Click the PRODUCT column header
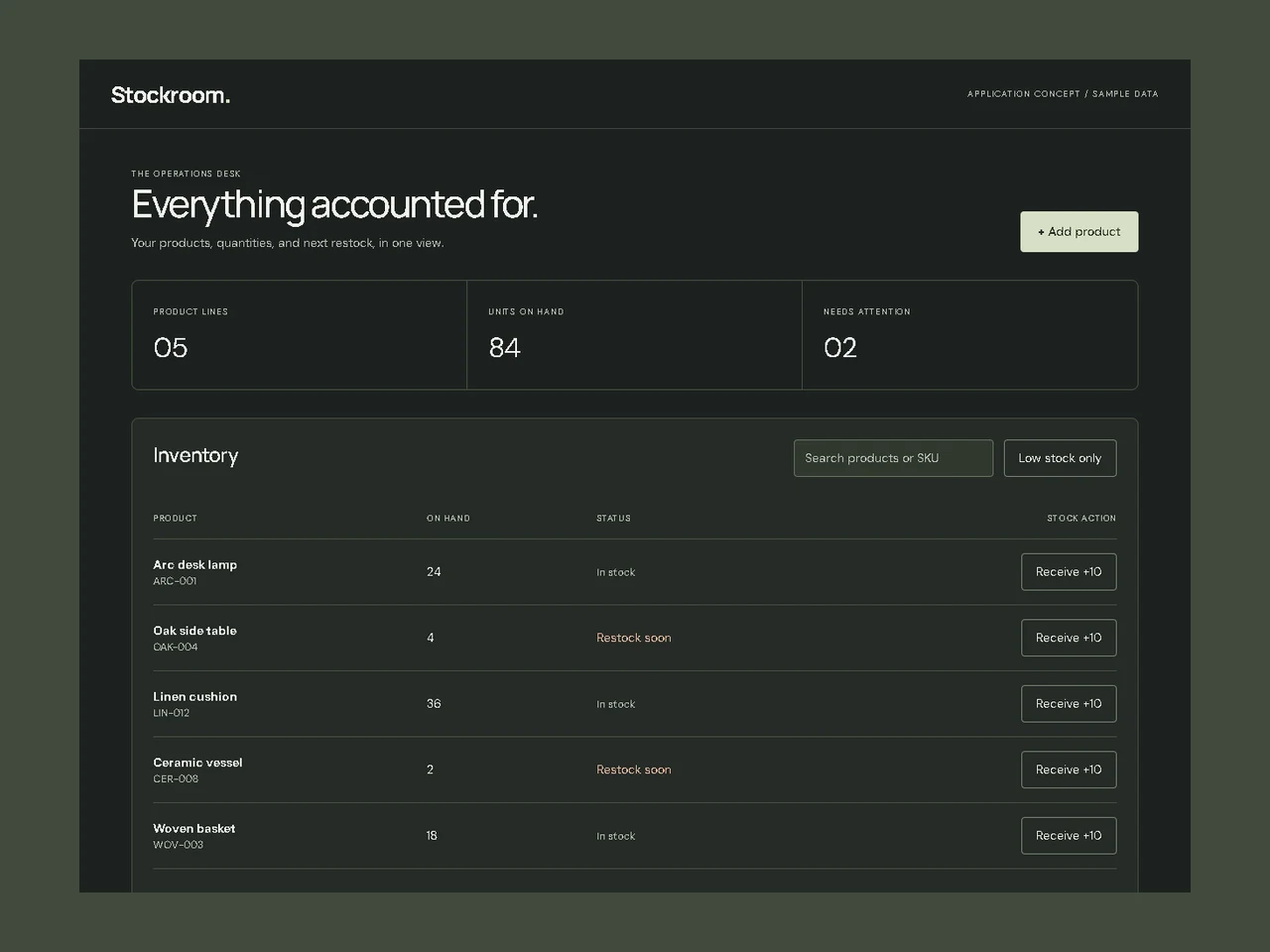 pyautogui.click(x=175, y=518)
